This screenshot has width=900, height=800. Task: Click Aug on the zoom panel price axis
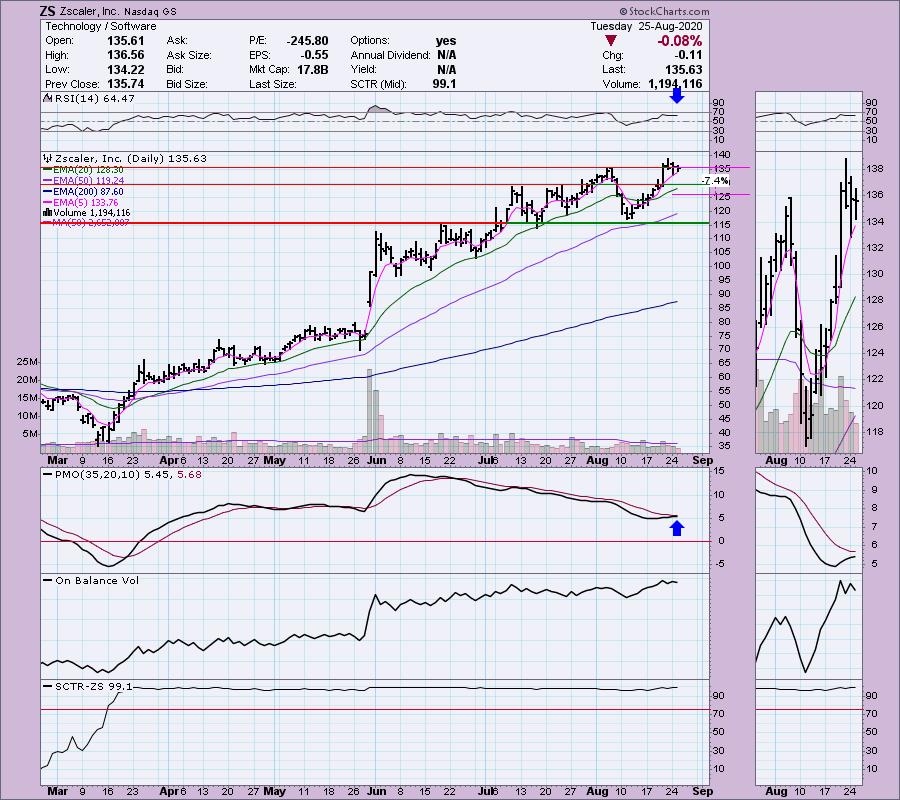click(x=776, y=460)
